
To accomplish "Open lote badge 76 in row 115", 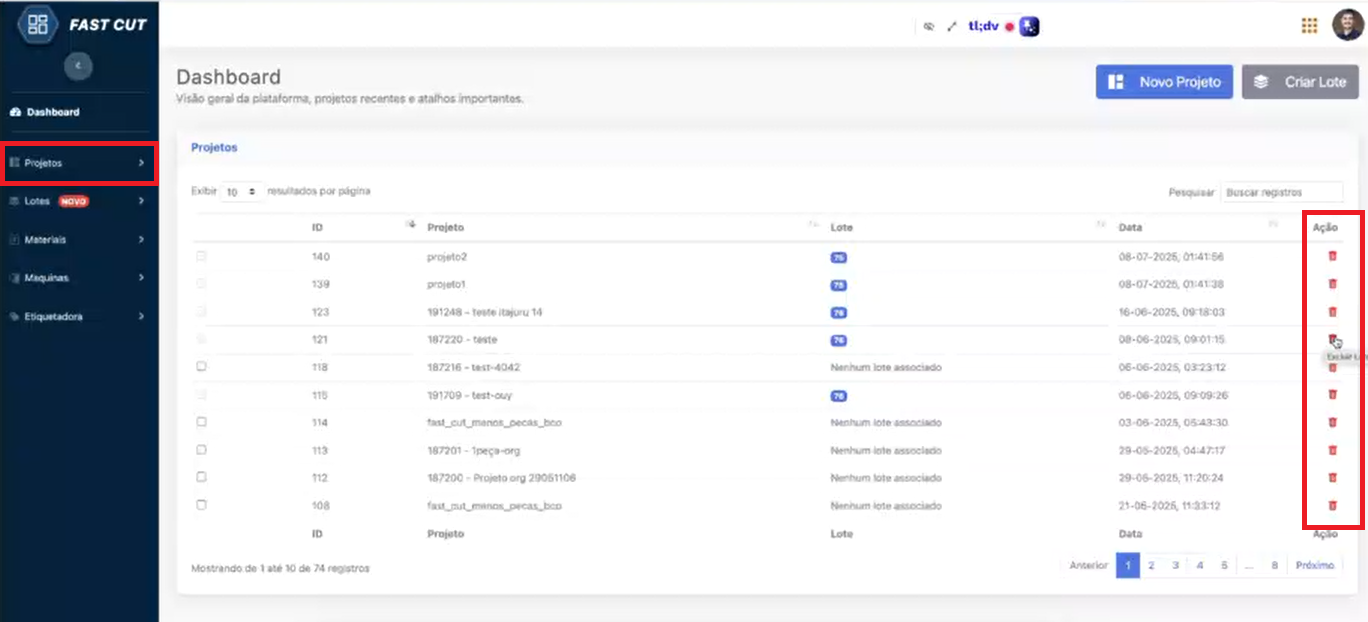I will (x=838, y=395).
